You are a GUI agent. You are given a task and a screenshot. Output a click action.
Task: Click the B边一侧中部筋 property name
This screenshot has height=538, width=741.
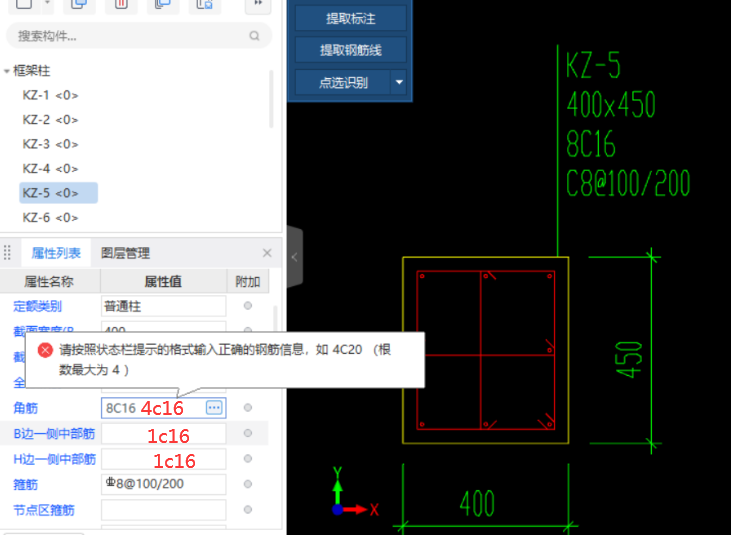[54, 434]
